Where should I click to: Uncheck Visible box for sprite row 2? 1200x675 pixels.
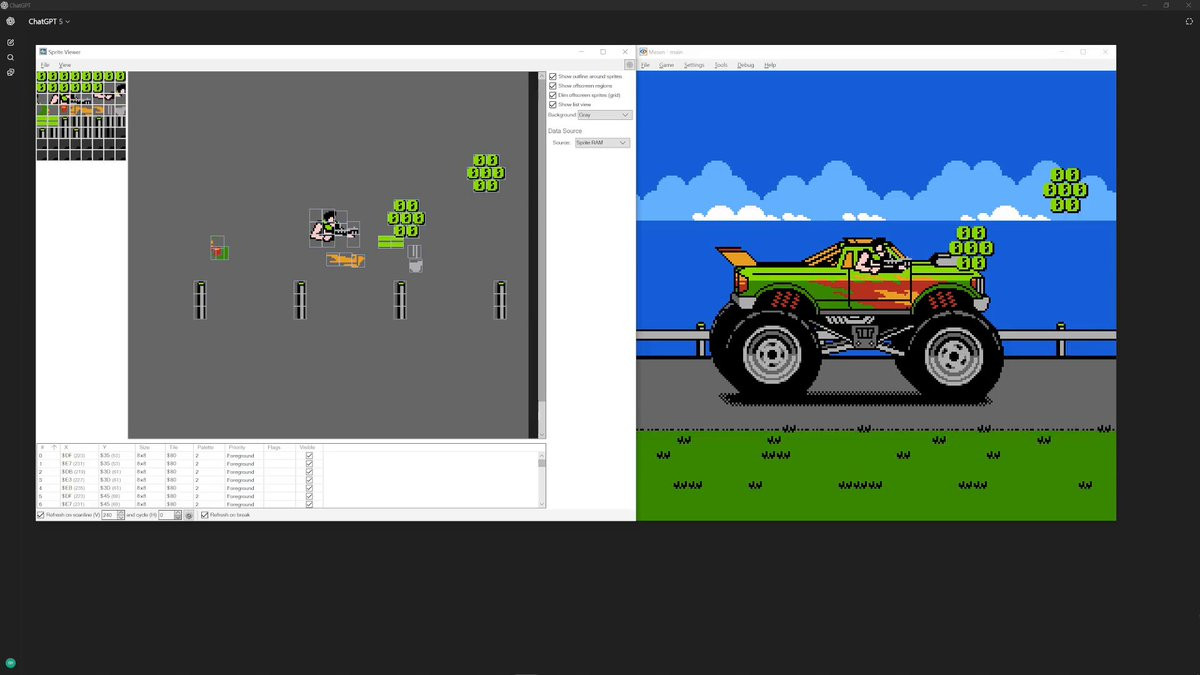[309, 472]
